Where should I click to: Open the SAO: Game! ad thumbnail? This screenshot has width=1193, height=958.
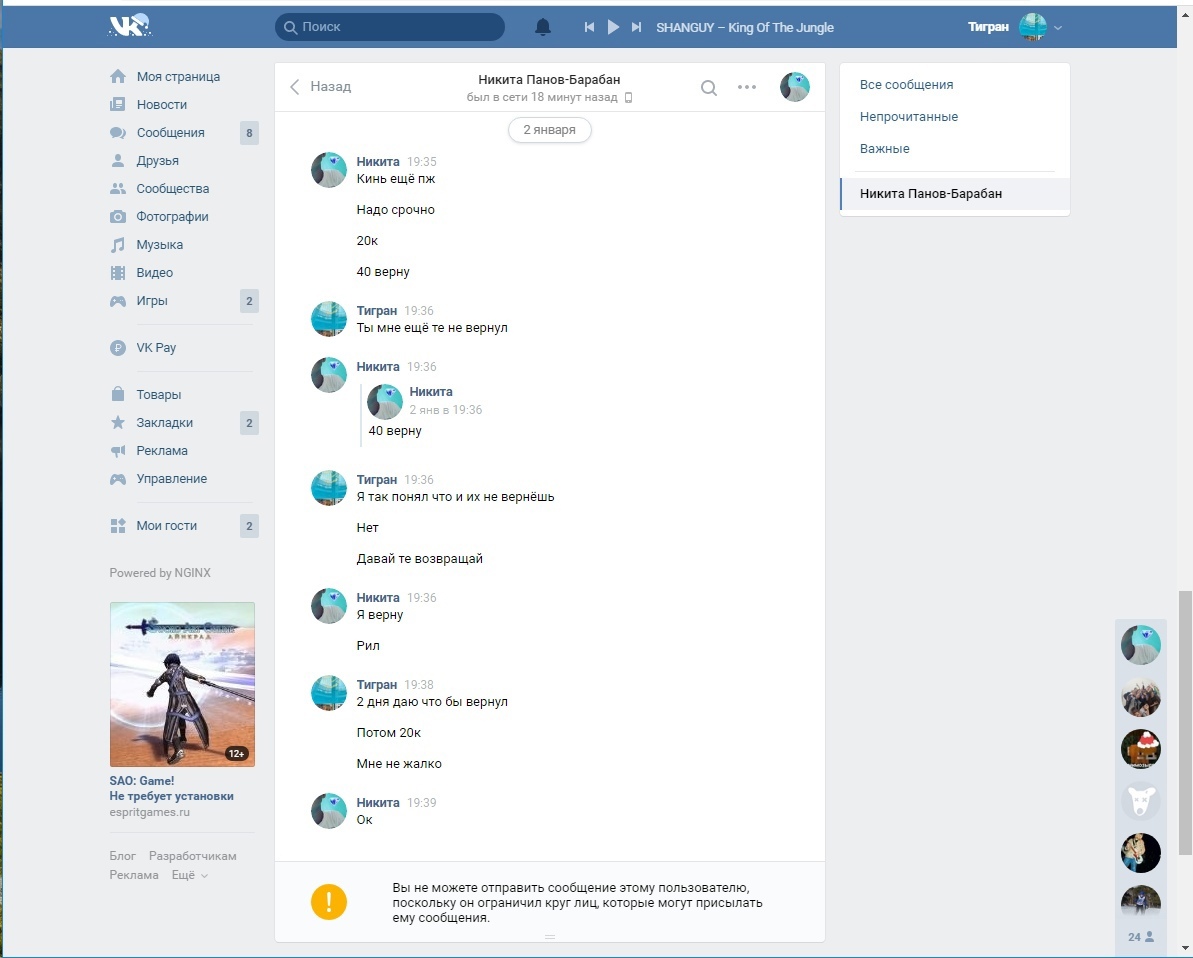point(182,684)
